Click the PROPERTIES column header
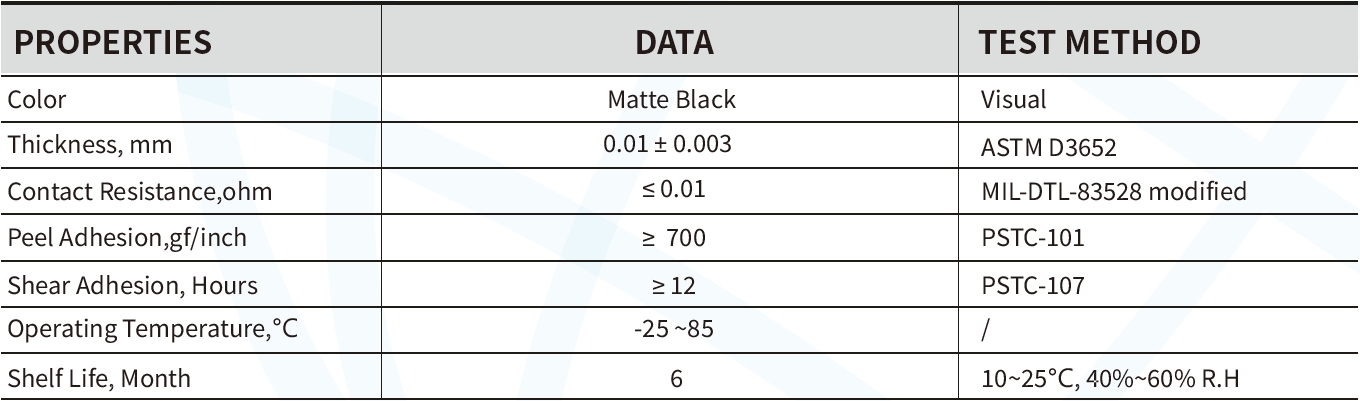This screenshot has width=1360, height=401. coord(110,42)
